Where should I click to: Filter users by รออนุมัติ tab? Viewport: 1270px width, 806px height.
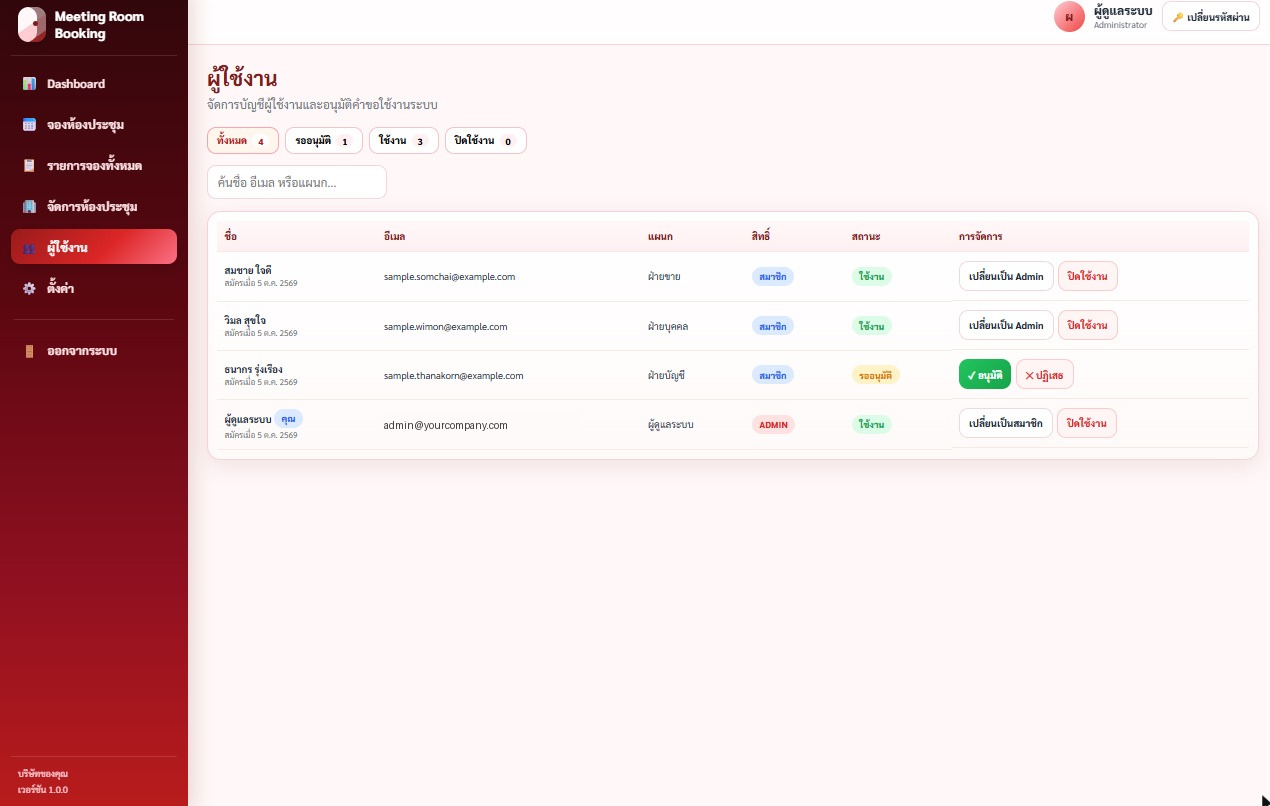(x=324, y=141)
